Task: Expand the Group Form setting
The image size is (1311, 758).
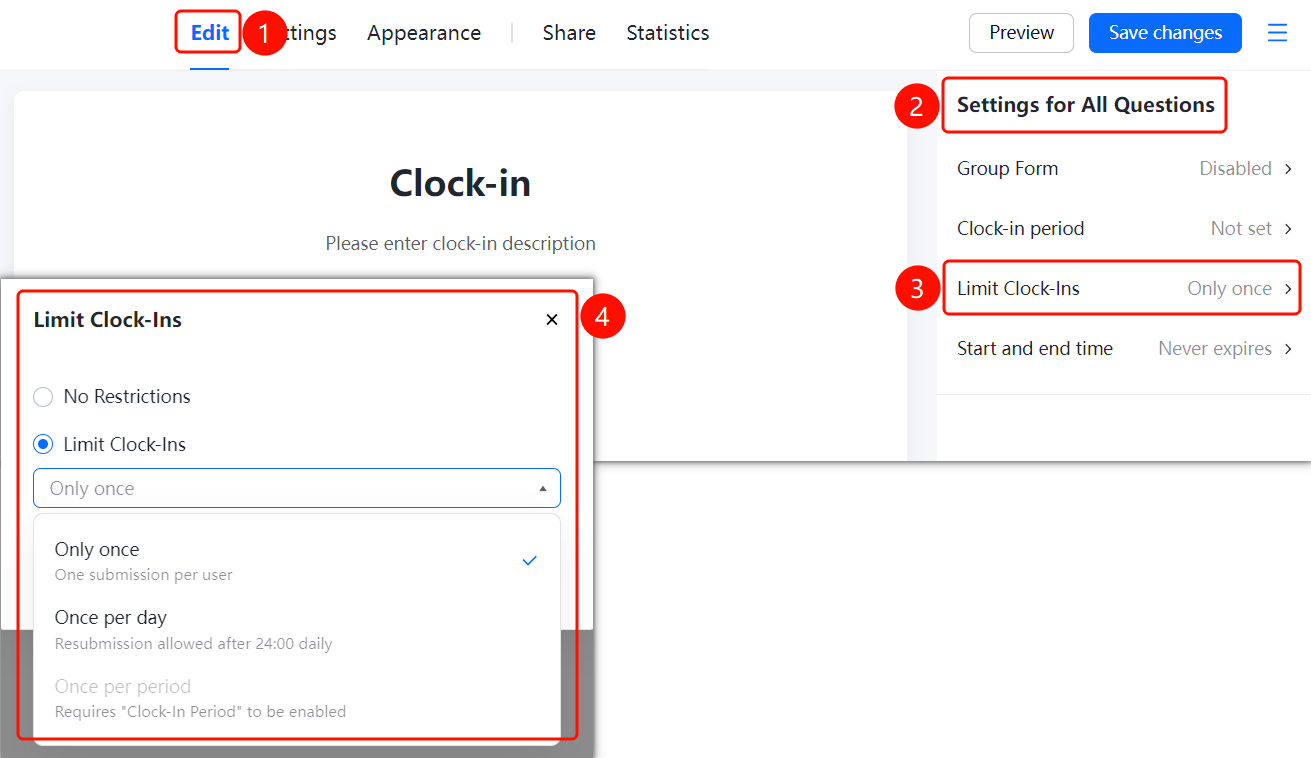Action: point(1124,169)
